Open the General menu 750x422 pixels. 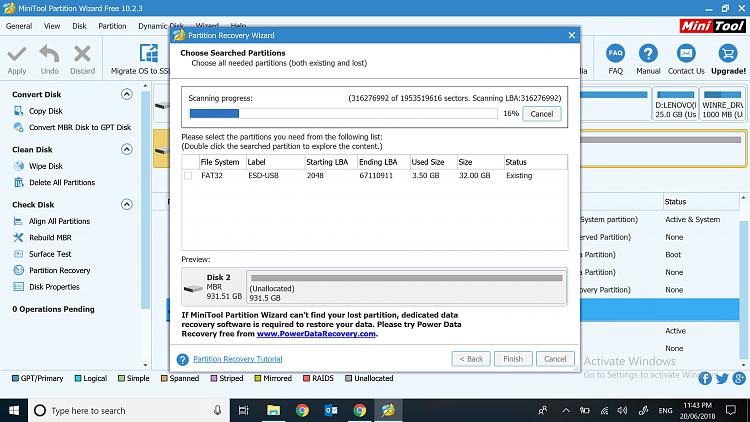click(x=19, y=26)
